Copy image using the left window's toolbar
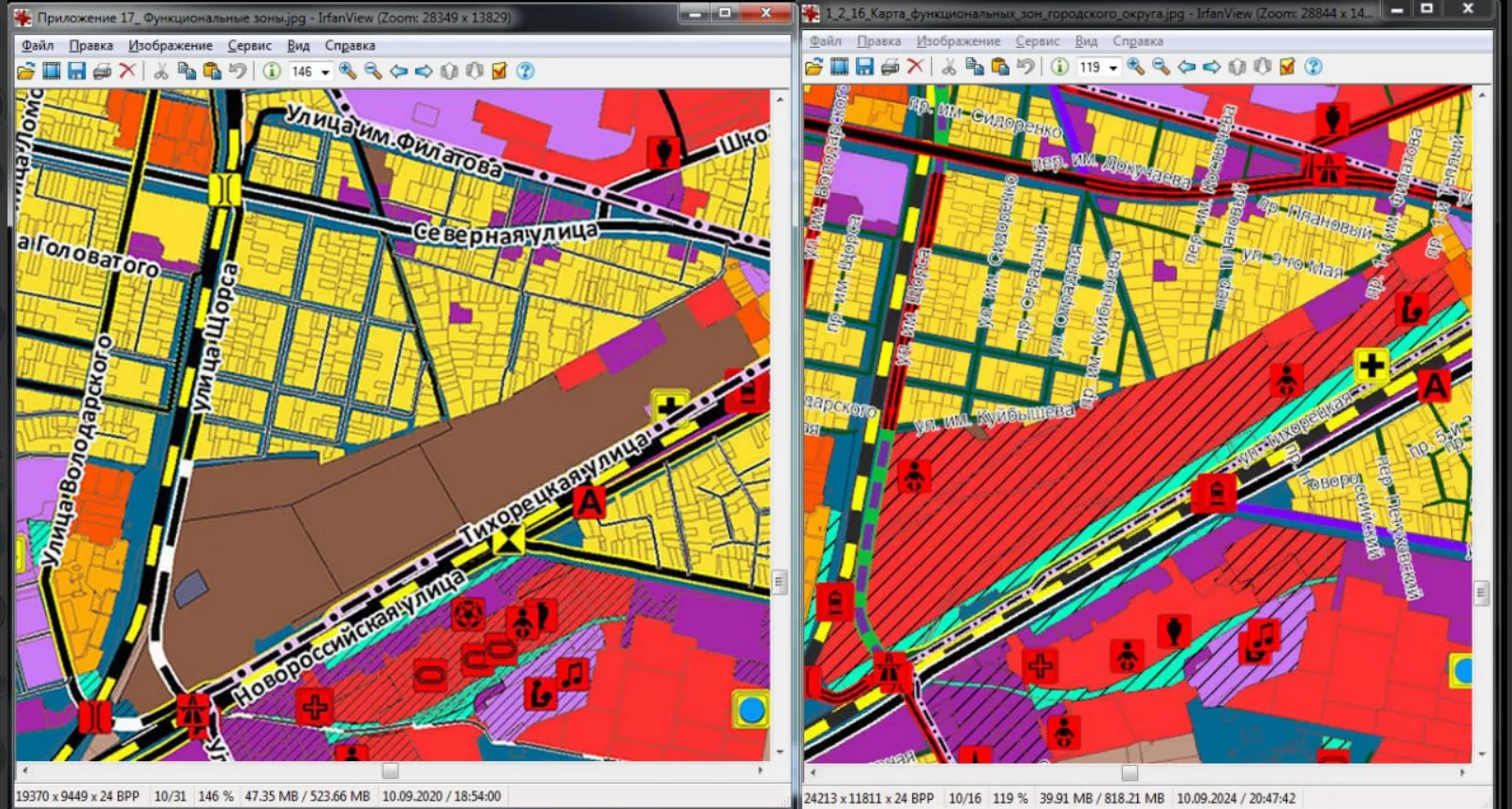1512x809 pixels. (187, 71)
